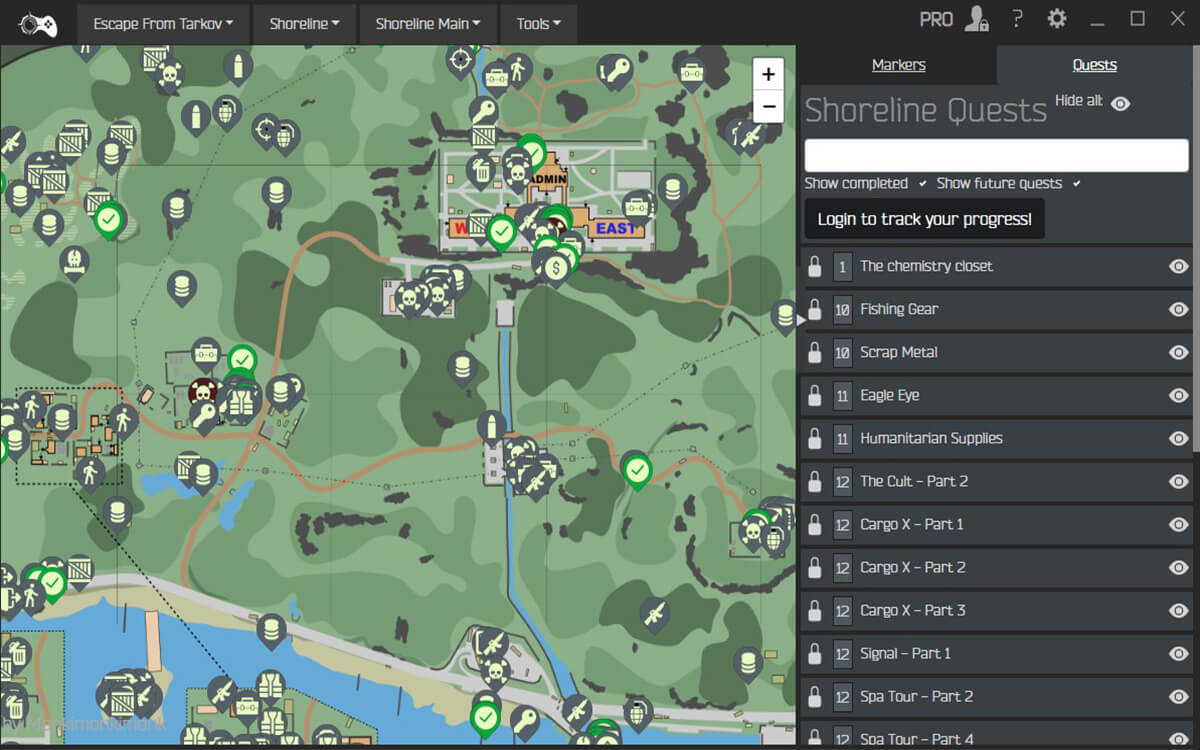Click the tactical vest marker beside dark red skull
This screenshot has height=750, width=1200.
coord(240,402)
